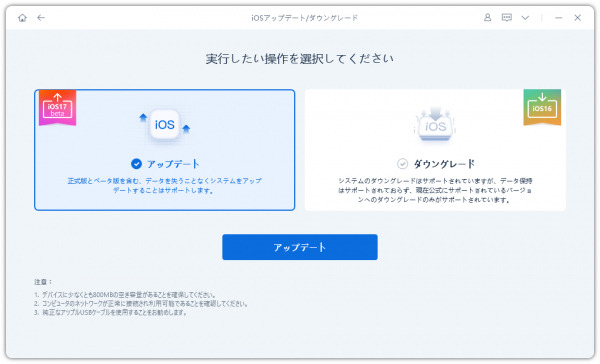This screenshot has height=364, width=600.
Task: Select the ダウングレード radio checkmark
Action: [x=402, y=164]
